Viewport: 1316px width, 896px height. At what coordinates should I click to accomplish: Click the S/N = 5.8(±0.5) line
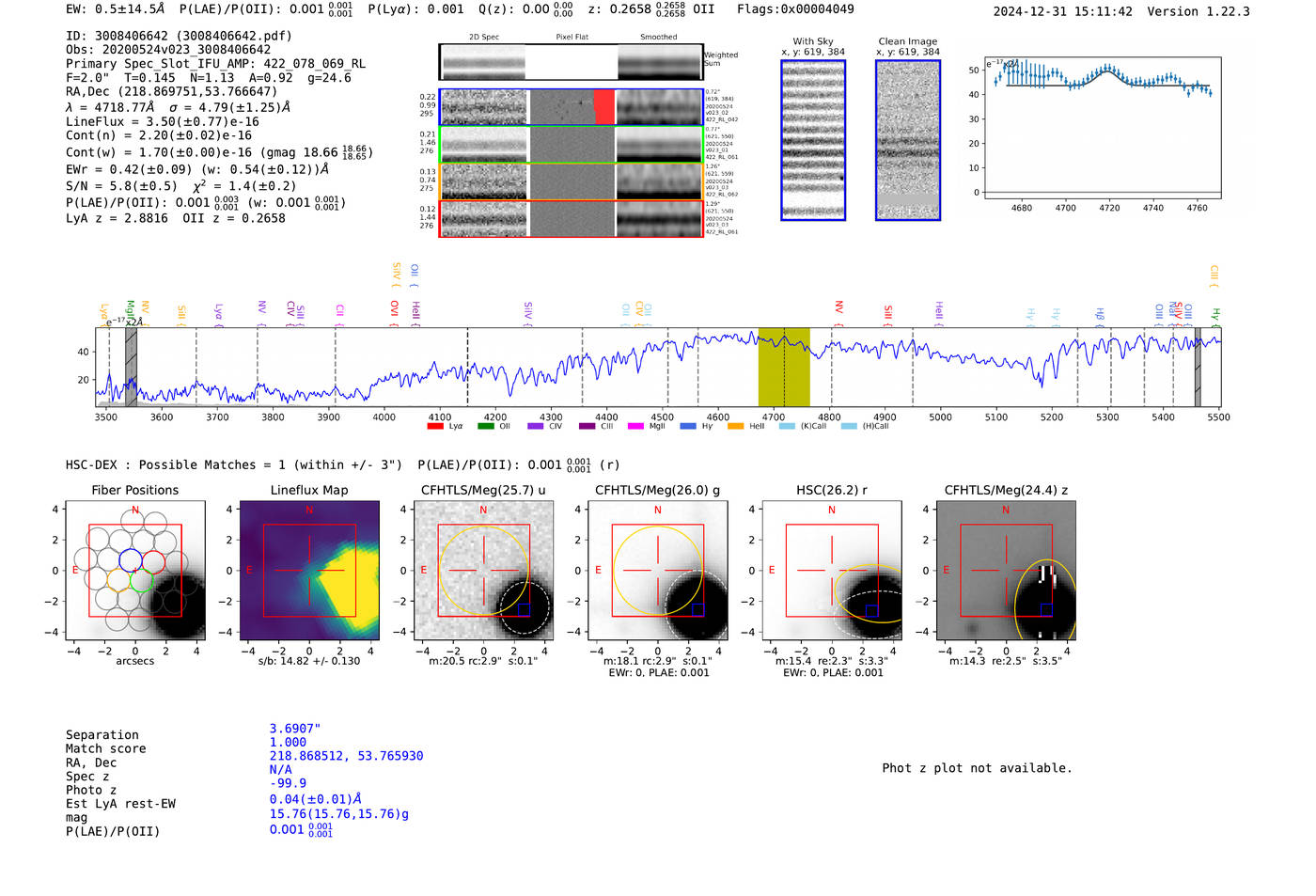[121, 186]
